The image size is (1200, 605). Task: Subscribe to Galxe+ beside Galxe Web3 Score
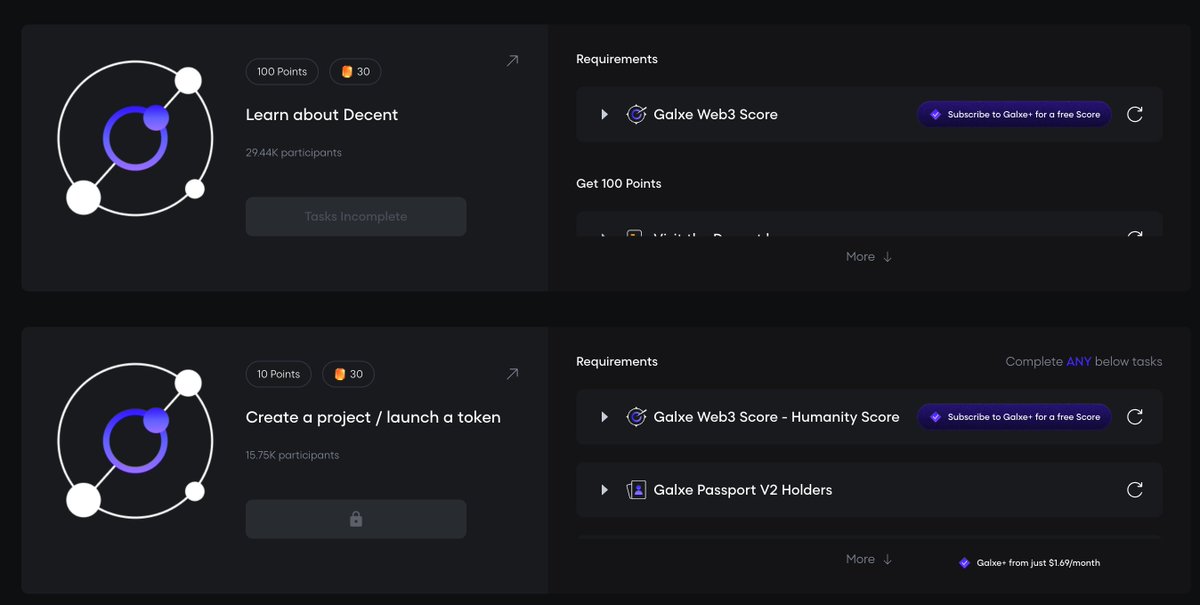click(x=1014, y=114)
